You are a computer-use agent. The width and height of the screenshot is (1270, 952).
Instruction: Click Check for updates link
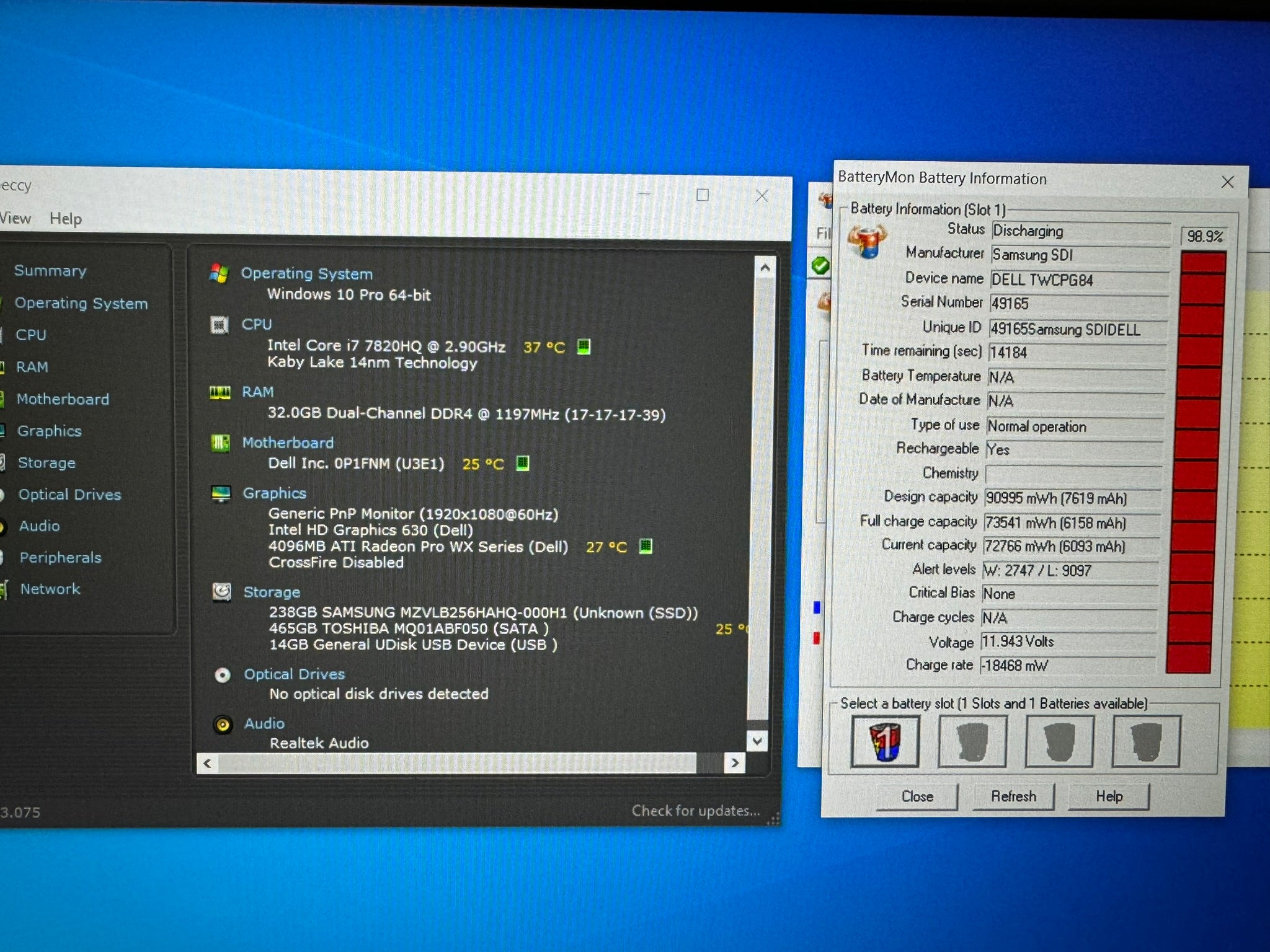696,811
